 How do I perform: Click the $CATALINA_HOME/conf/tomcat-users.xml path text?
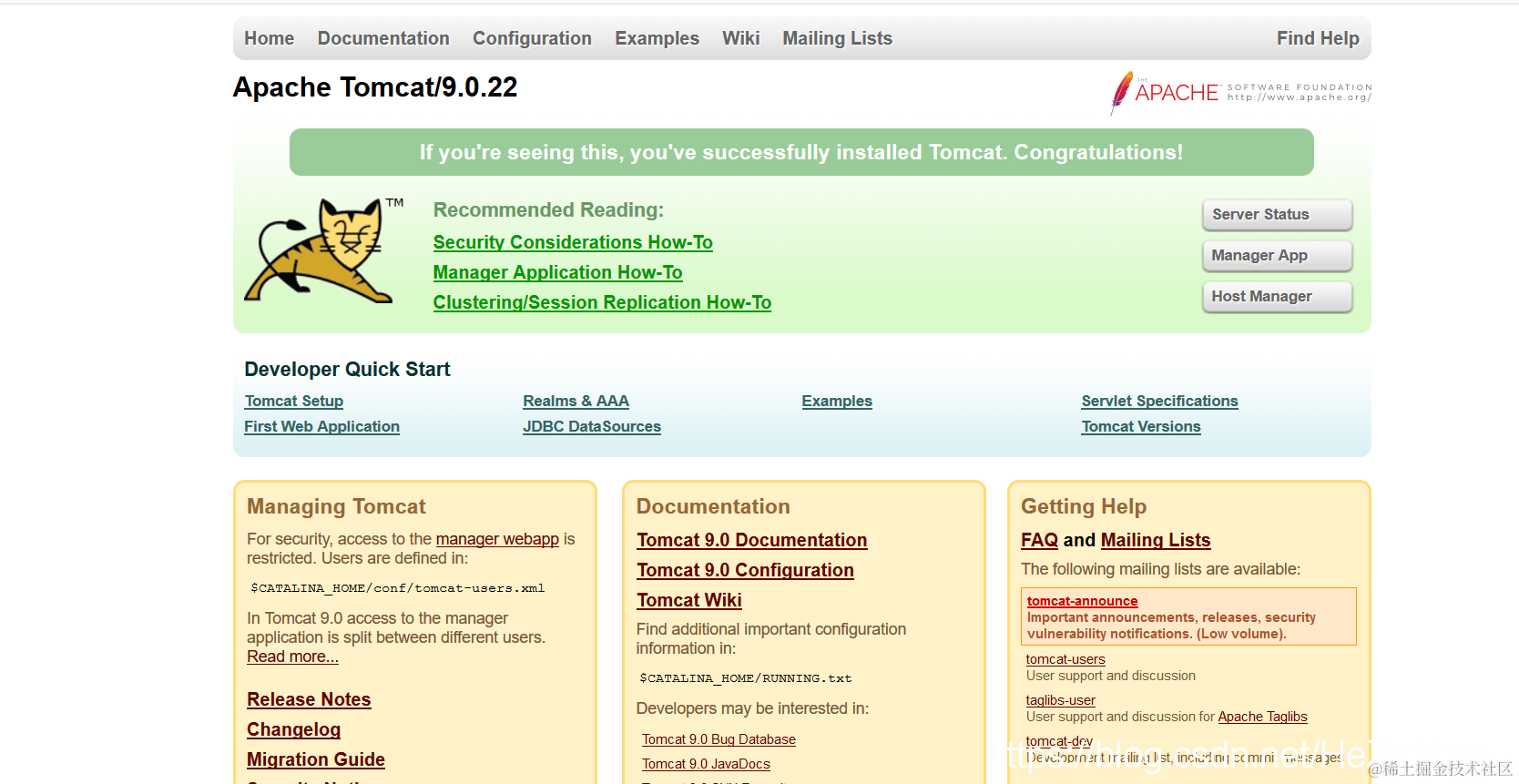pyautogui.click(x=397, y=588)
